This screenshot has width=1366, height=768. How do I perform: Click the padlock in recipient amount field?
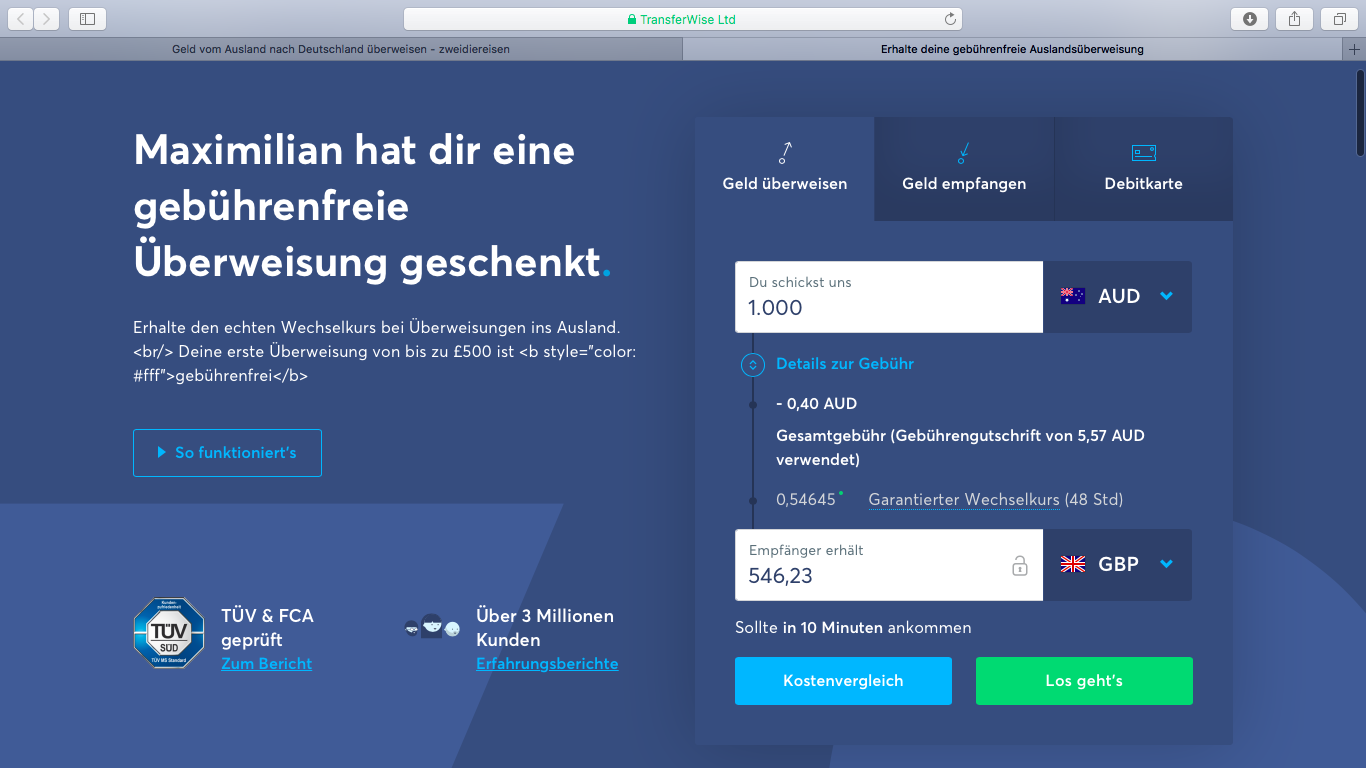point(1020,566)
